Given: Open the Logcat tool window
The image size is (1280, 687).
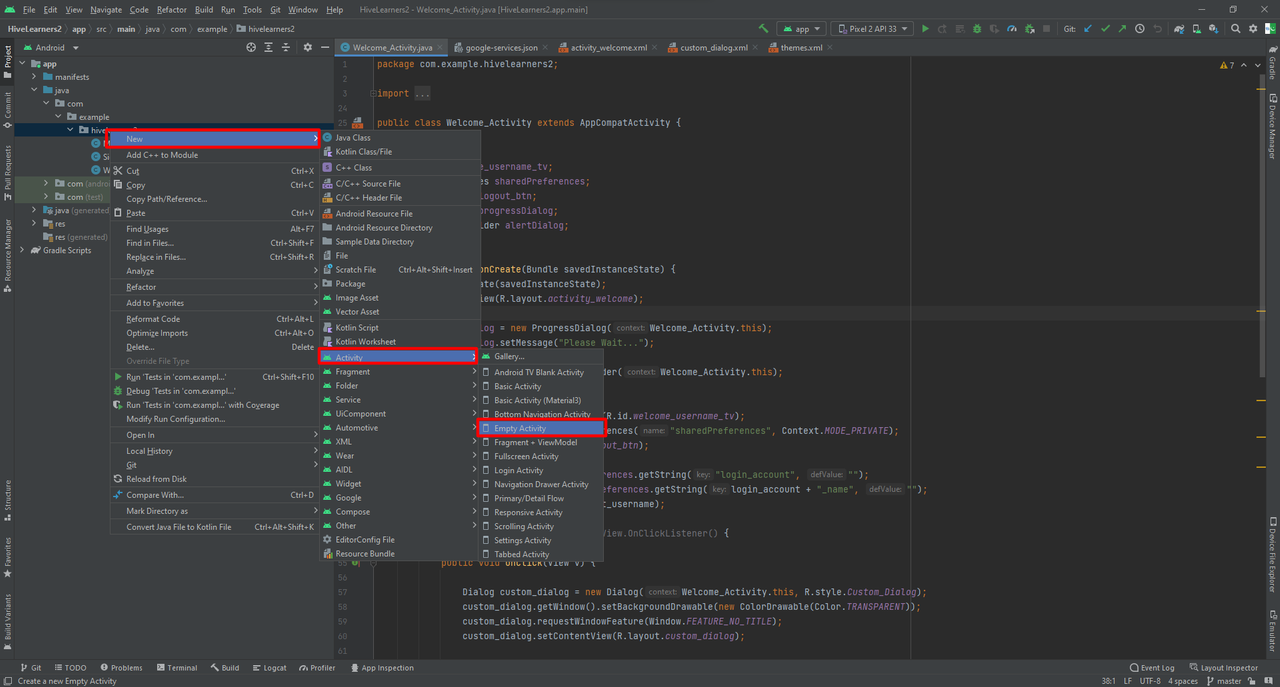Looking at the screenshot, I should pos(268,668).
